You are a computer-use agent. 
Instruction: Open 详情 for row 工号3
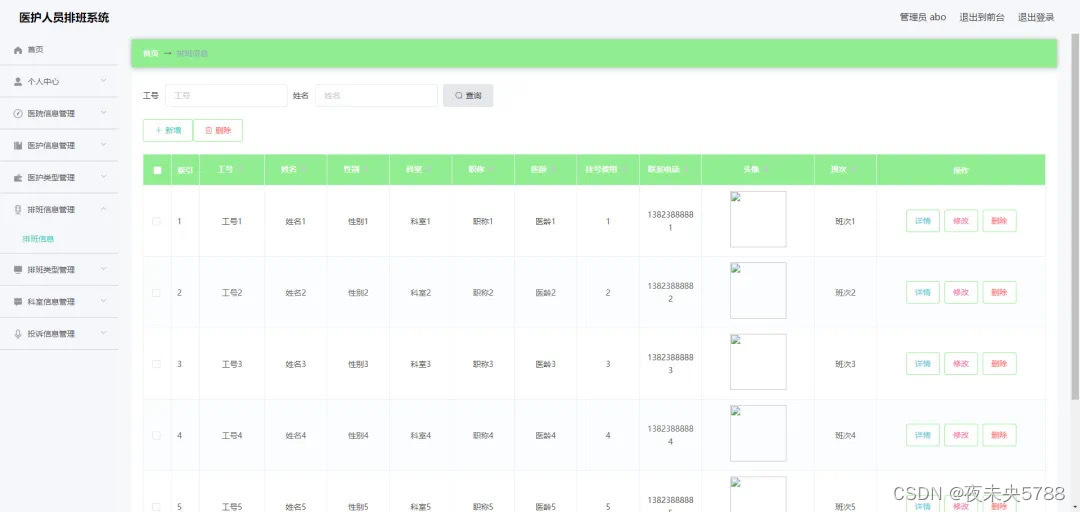922,364
